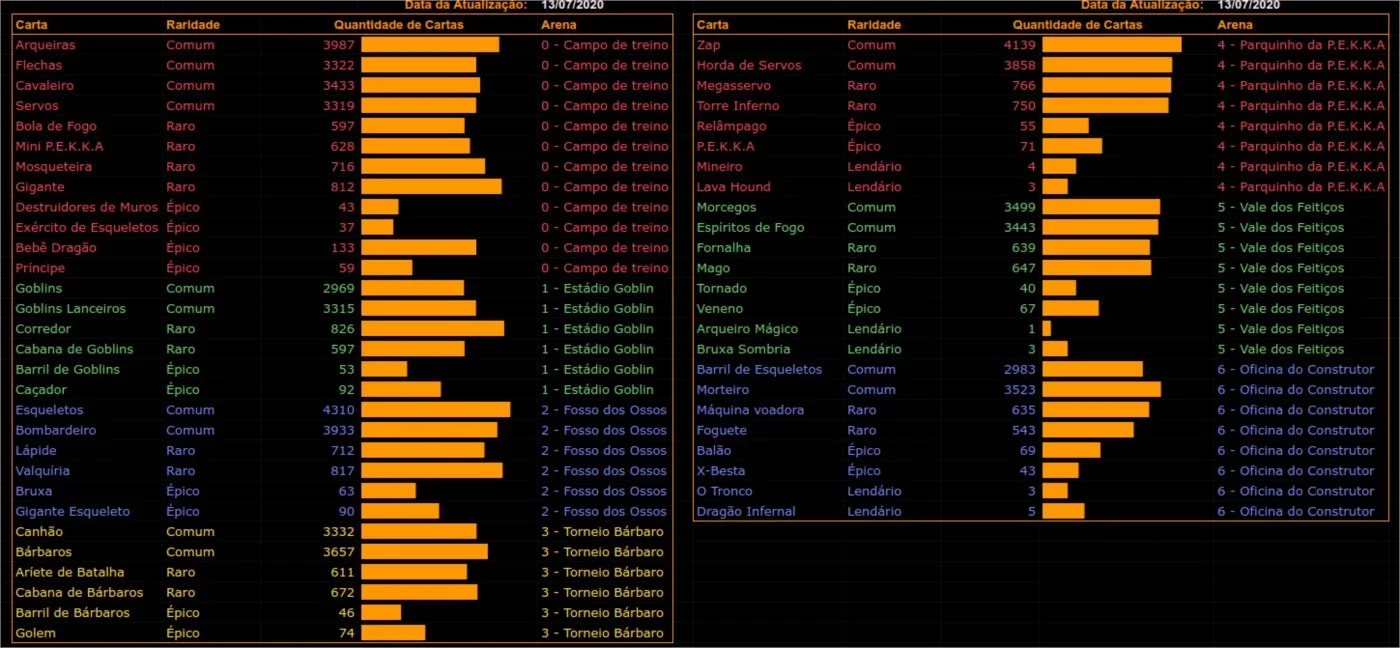Select the Barril de Esqueletos cell
This screenshot has width=1400, height=648.
(759, 369)
